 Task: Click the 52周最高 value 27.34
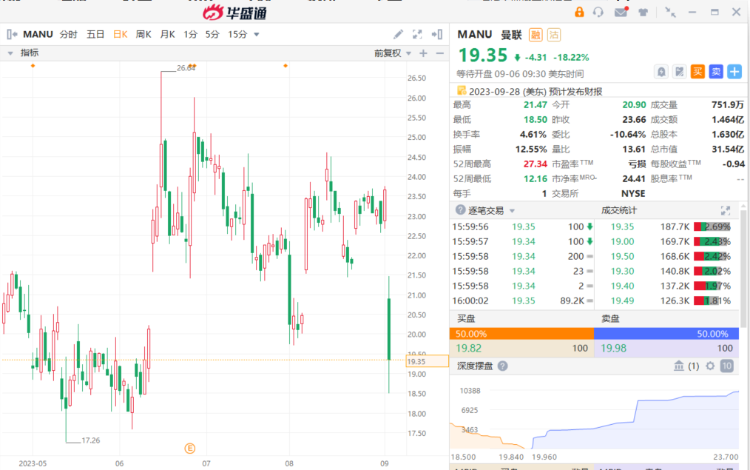pos(535,164)
